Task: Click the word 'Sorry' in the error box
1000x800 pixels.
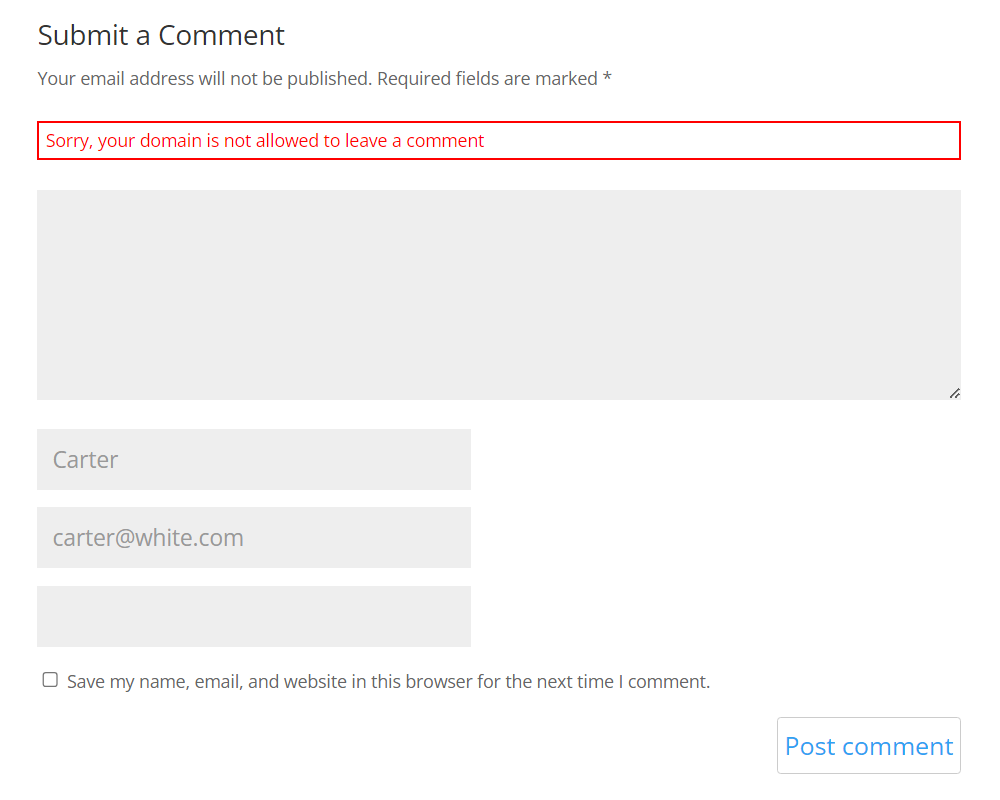Action: pos(69,140)
